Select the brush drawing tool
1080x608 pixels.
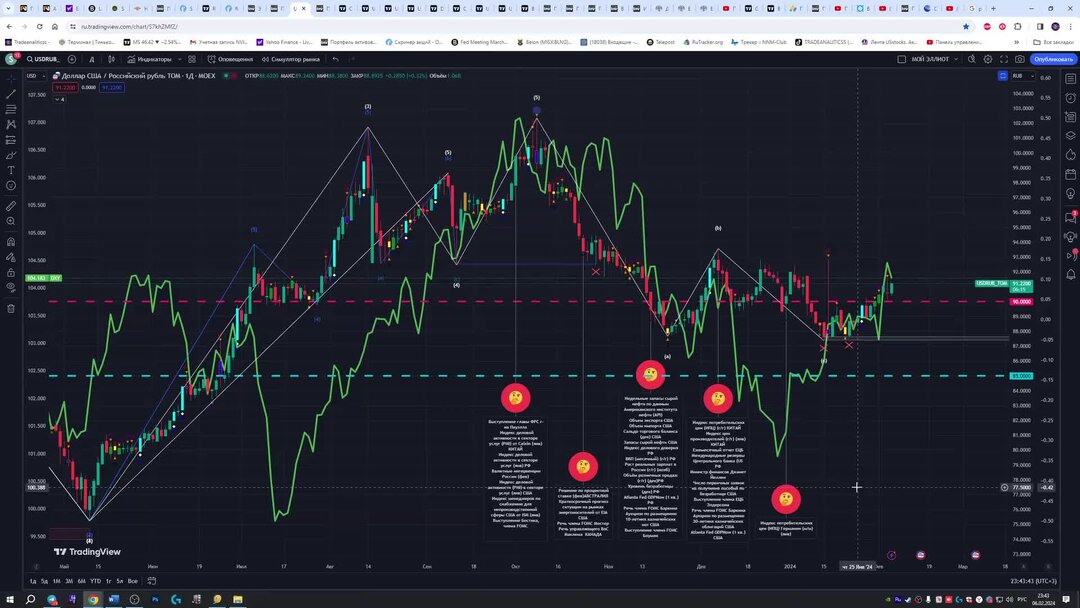10,155
